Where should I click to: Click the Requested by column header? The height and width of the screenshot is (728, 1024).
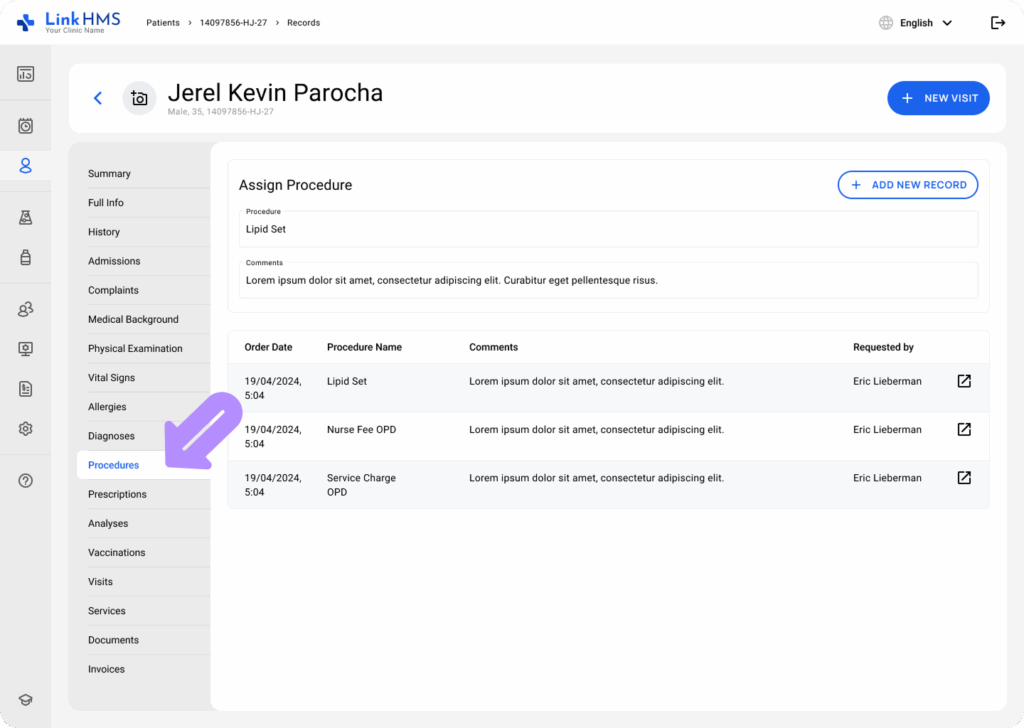tap(883, 347)
